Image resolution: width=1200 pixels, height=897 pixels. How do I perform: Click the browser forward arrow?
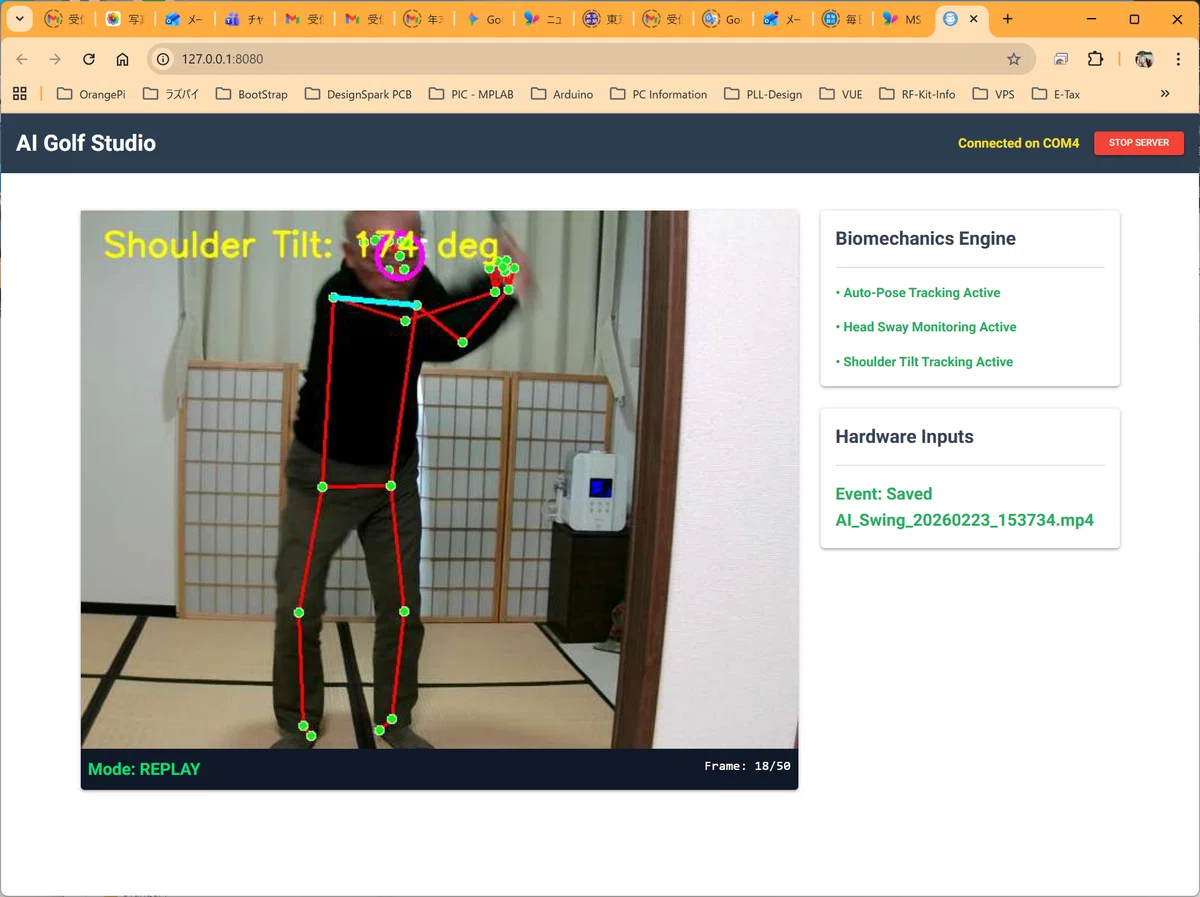(x=55, y=59)
